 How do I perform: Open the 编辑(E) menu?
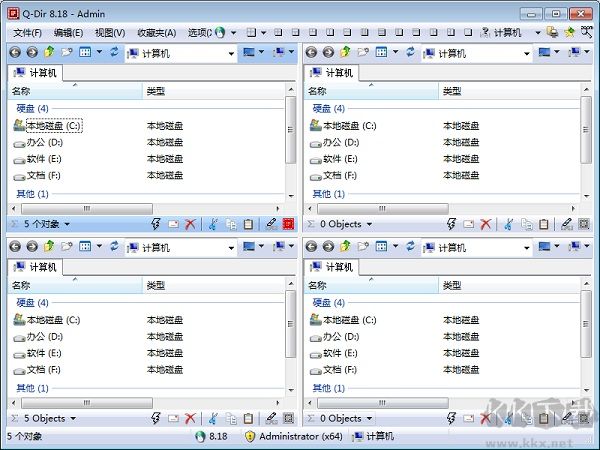(x=68, y=33)
